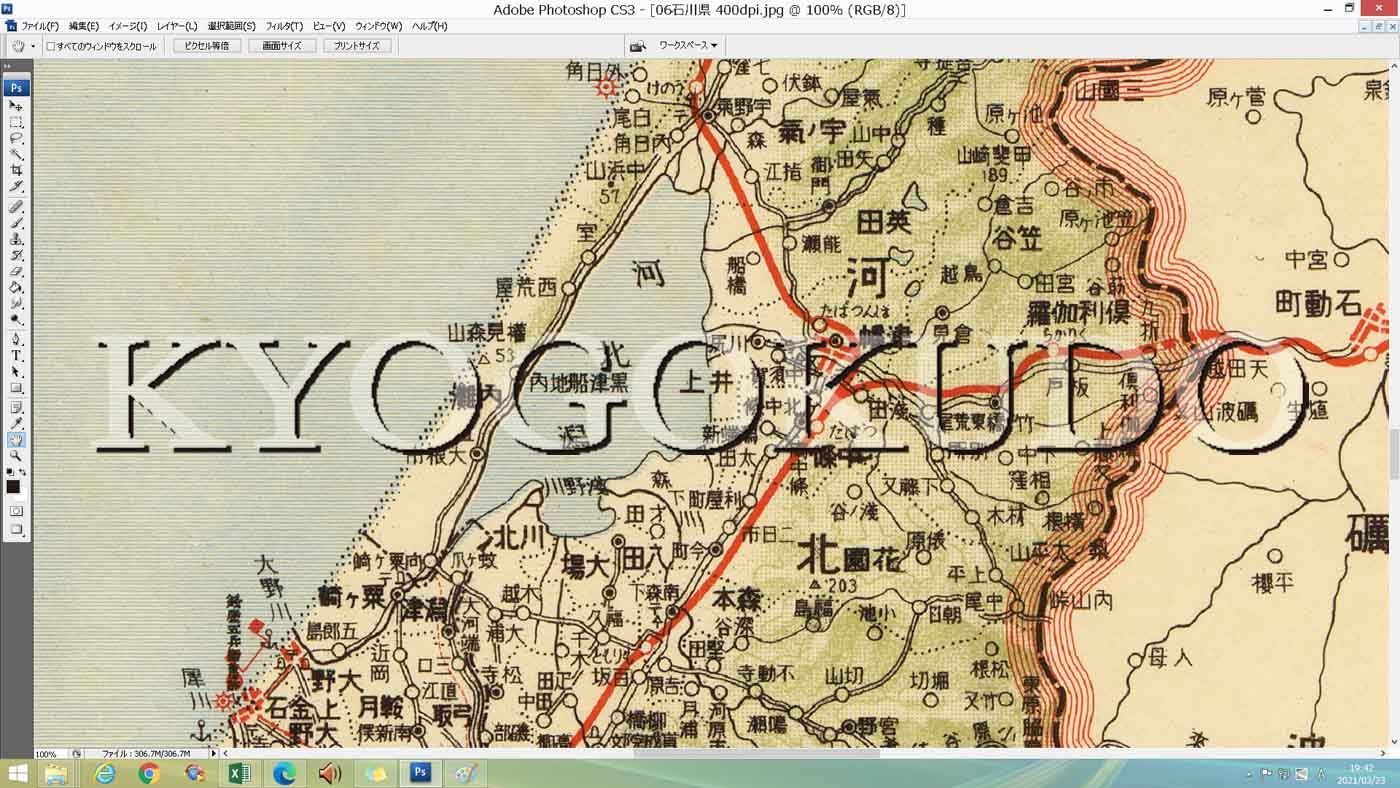
Task: Open File Explorer from taskbar
Action: point(55,773)
